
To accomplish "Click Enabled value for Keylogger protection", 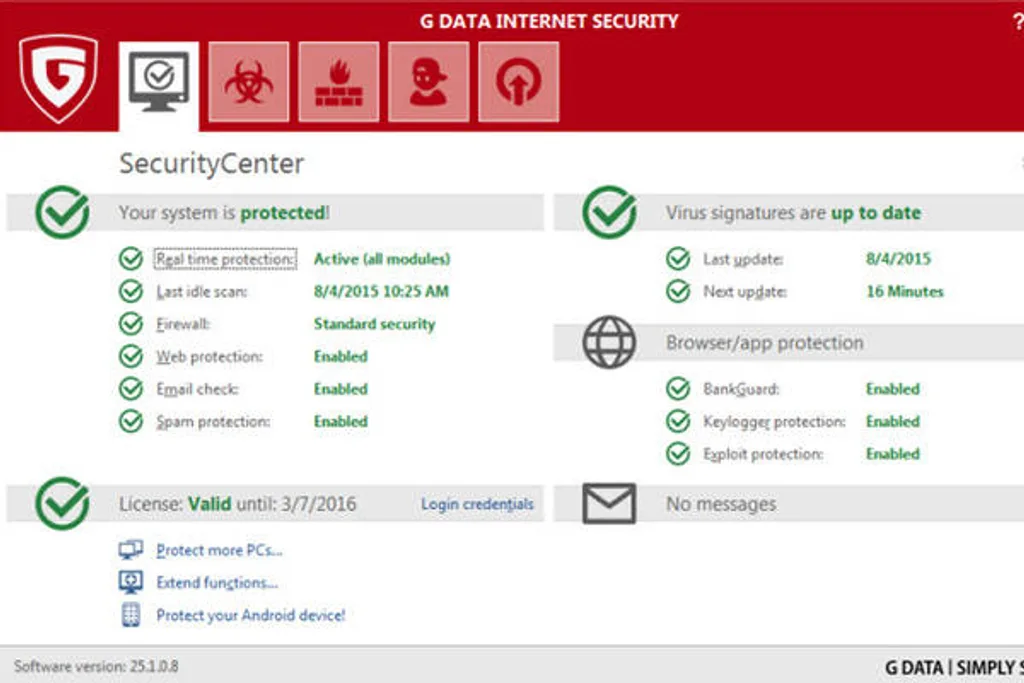I will click(x=893, y=422).
